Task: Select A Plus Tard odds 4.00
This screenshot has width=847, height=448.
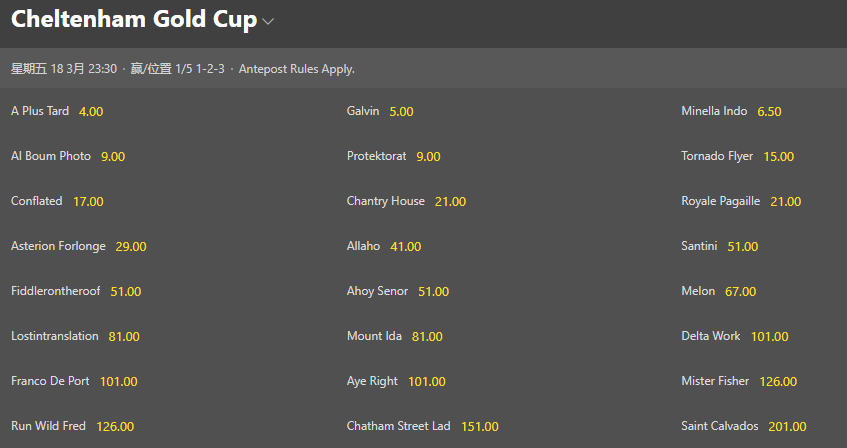Action: [x=90, y=111]
